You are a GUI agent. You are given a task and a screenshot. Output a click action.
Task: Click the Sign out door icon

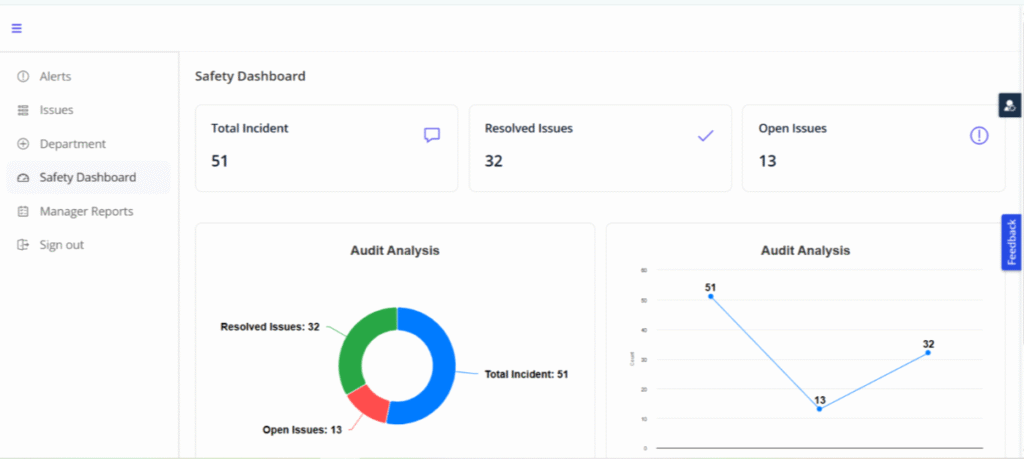(23, 245)
